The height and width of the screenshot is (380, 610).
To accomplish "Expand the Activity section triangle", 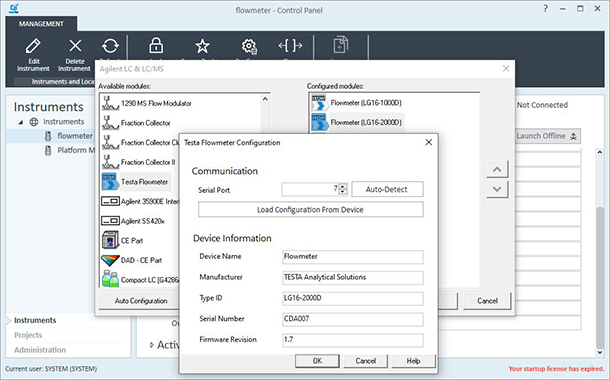I will click(152, 345).
